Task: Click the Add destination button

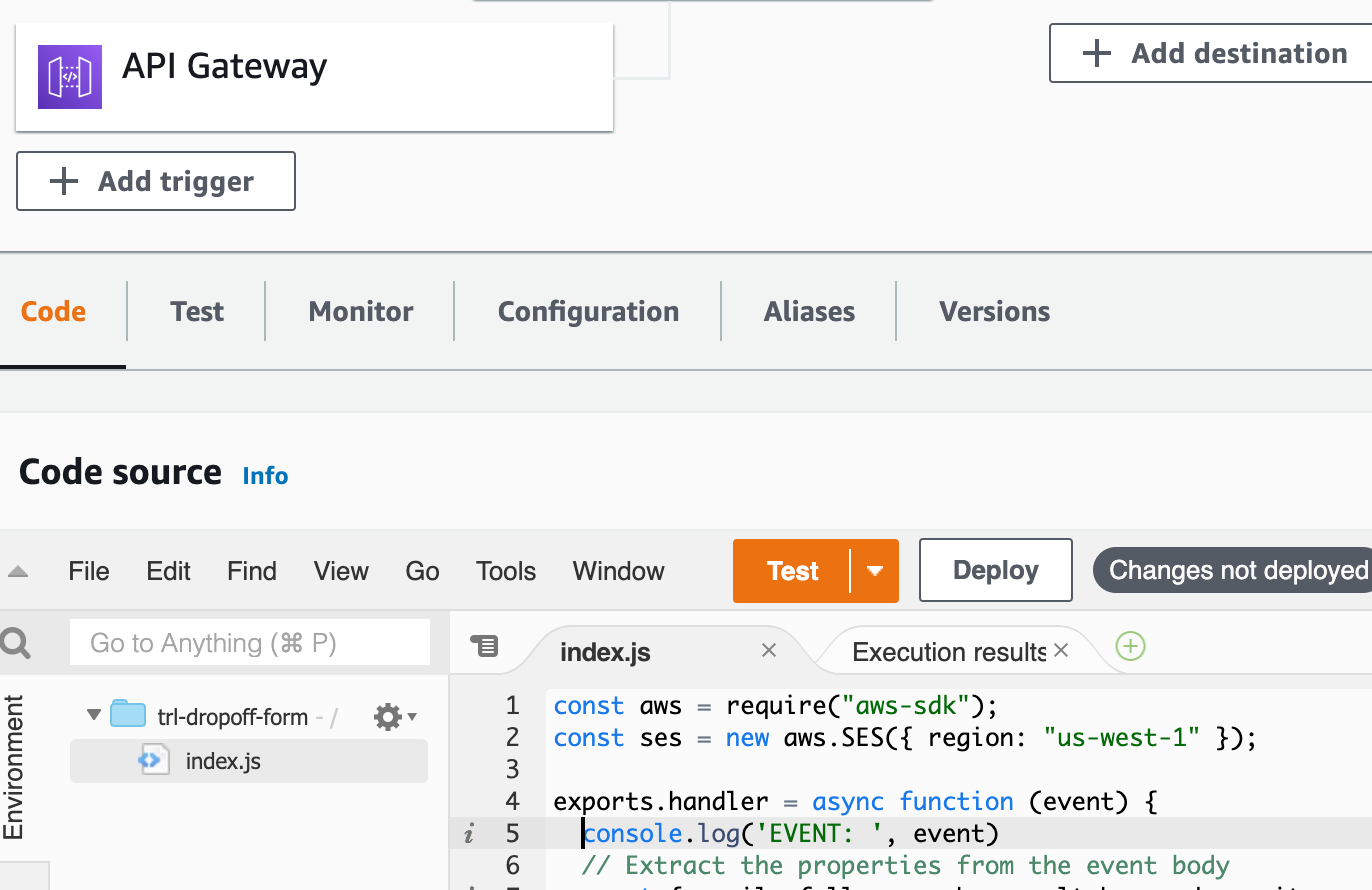Action: click(x=1214, y=54)
